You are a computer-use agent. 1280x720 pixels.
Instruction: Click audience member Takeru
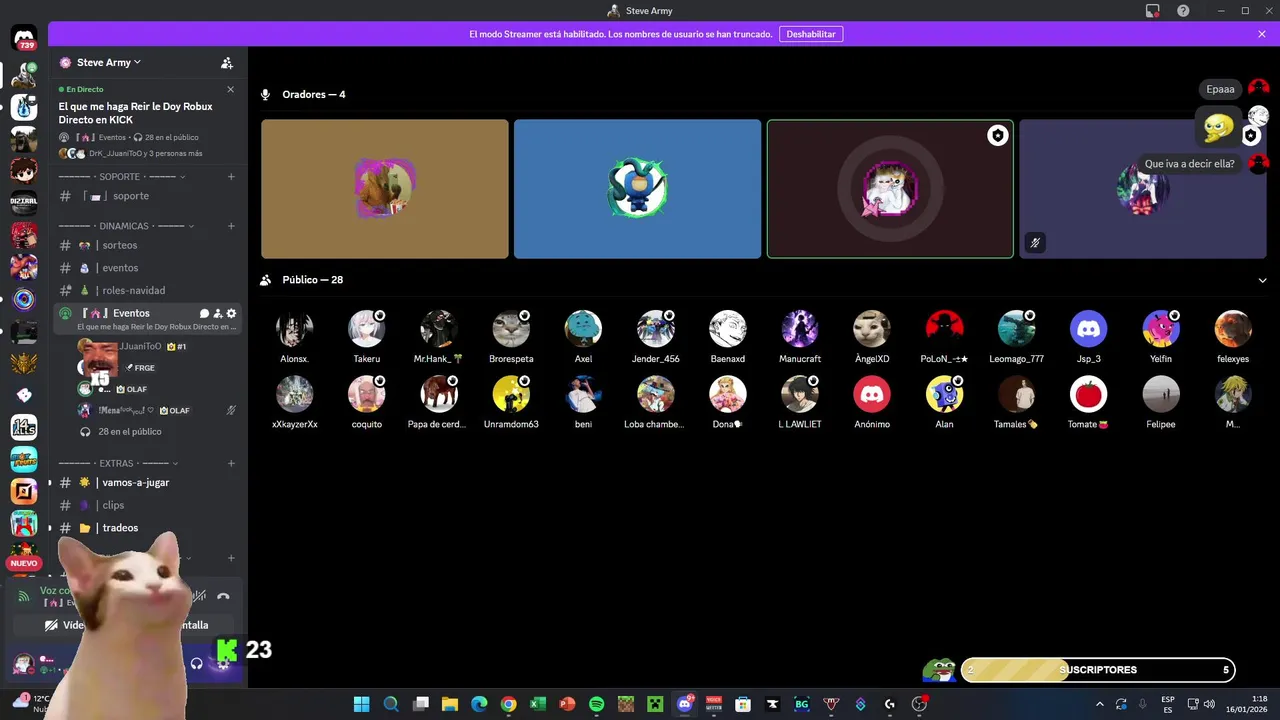(x=366, y=338)
